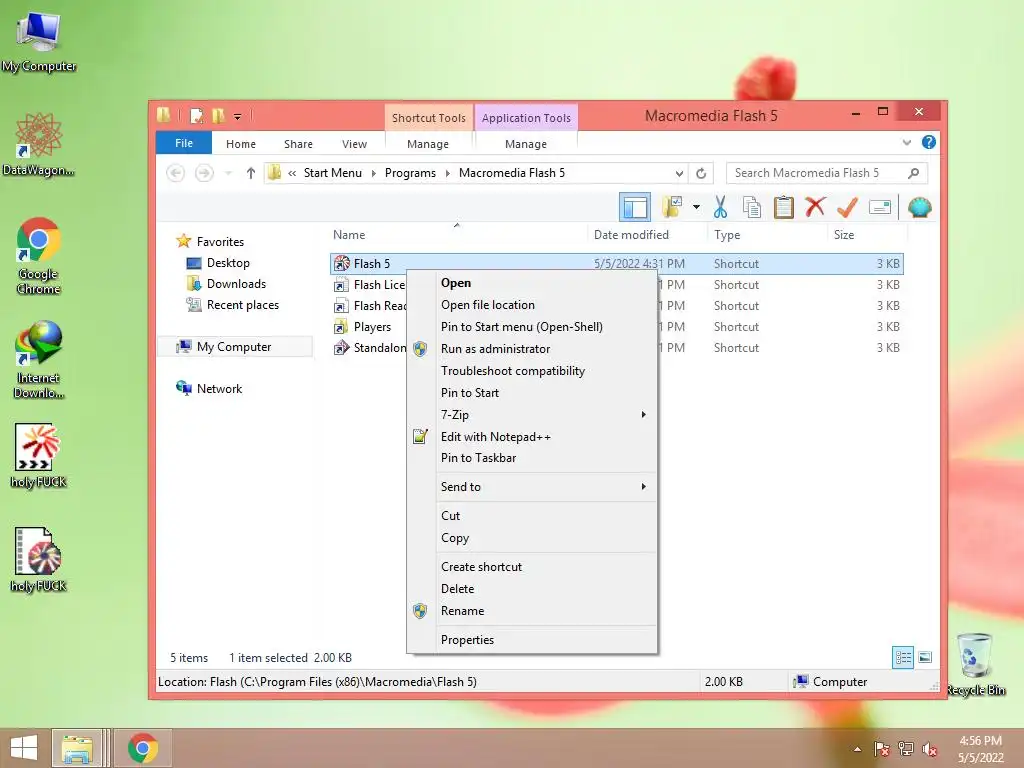
Task: Open Customize Quick Access Toolbar dropdown
Action: point(237,117)
